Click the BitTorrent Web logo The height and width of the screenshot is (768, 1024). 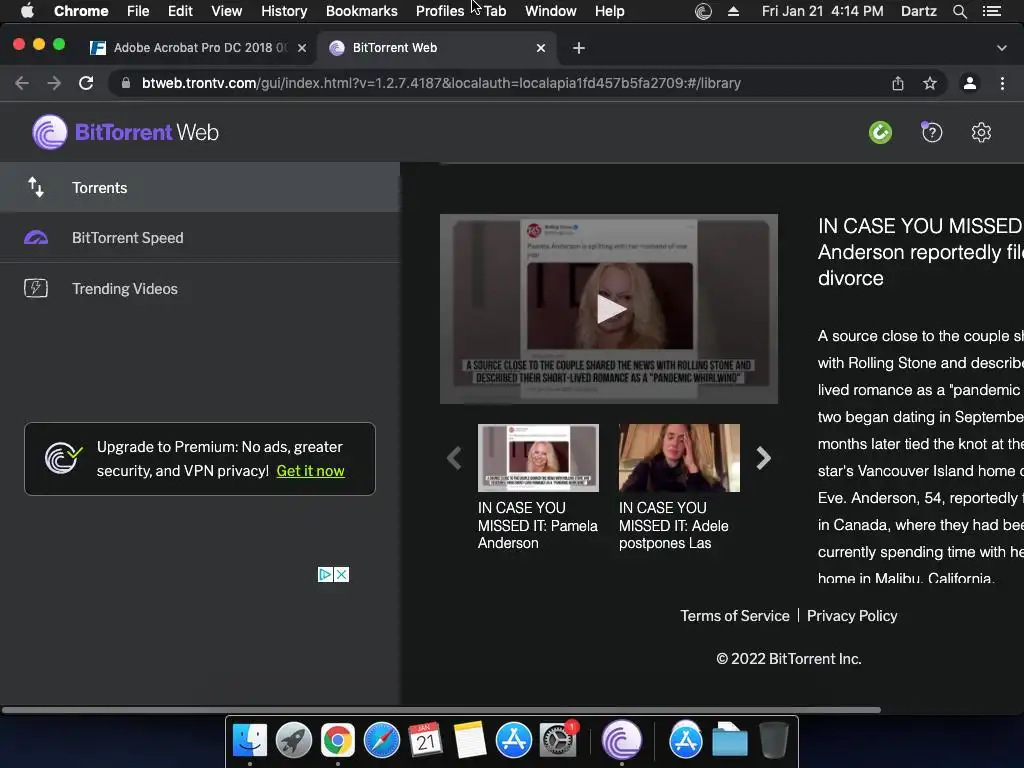tap(125, 132)
